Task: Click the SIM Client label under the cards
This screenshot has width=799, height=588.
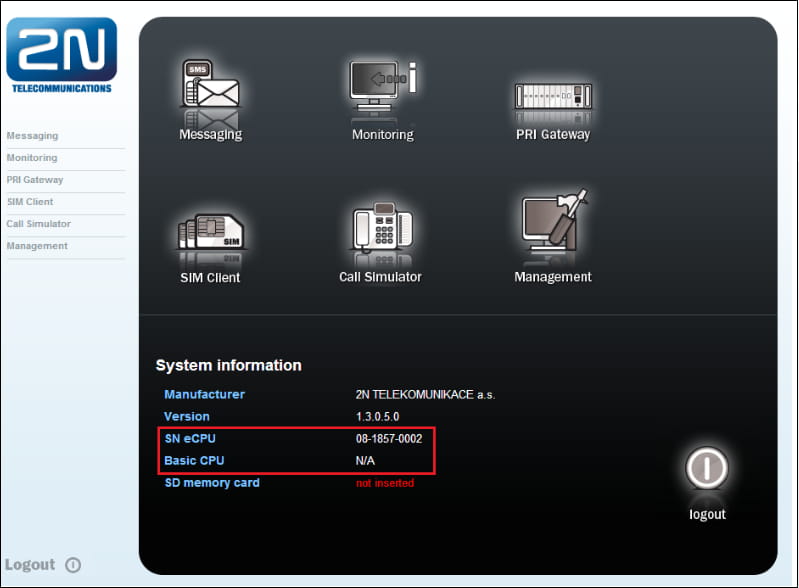Action: (x=210, y=278)
